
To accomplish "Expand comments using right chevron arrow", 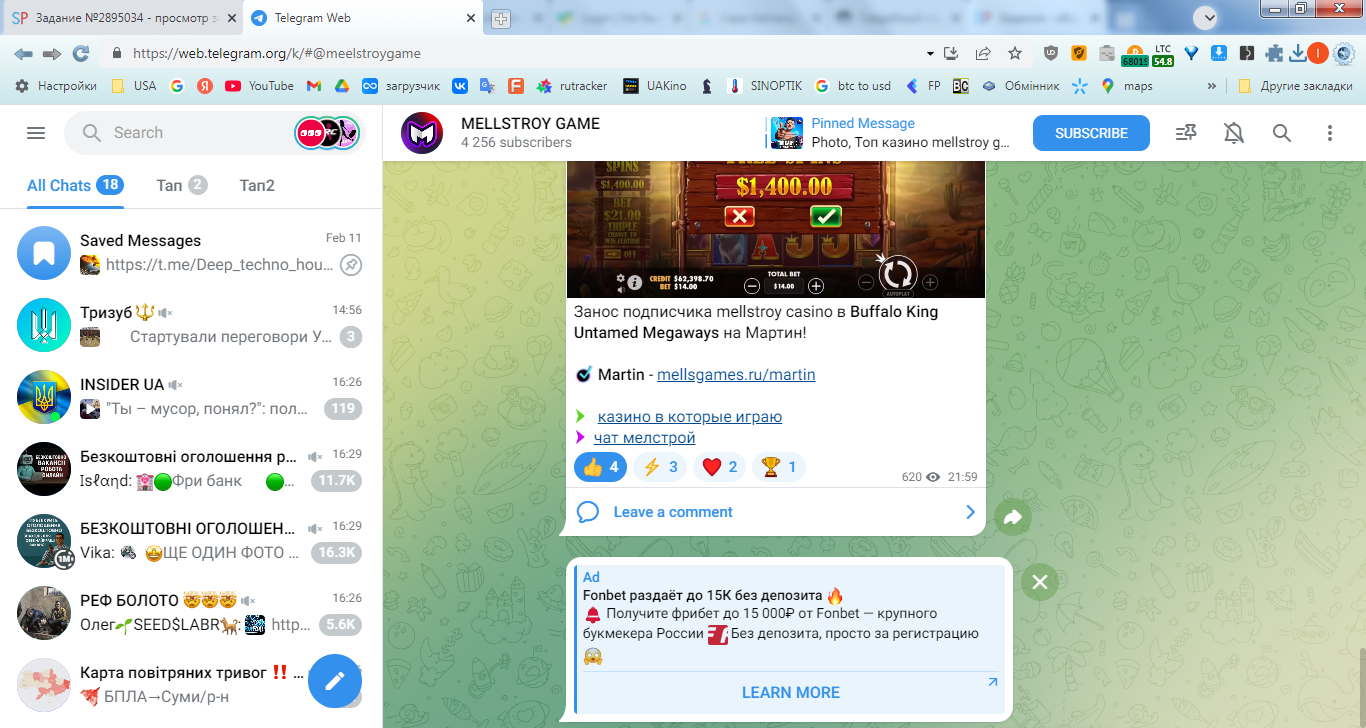I will [x=970, y=512].
